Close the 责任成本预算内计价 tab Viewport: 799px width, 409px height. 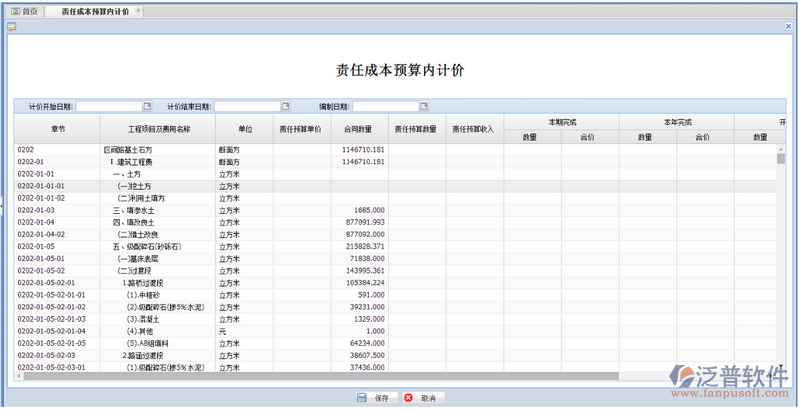138,11
